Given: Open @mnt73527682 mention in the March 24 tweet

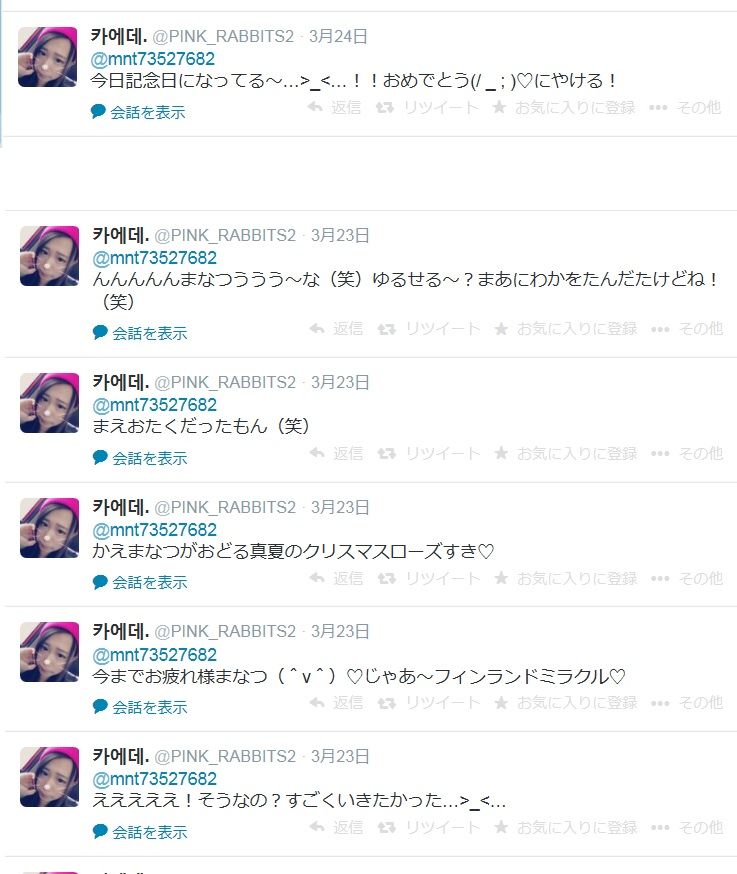Looking at the screenshot, I should tap(153, 59).
